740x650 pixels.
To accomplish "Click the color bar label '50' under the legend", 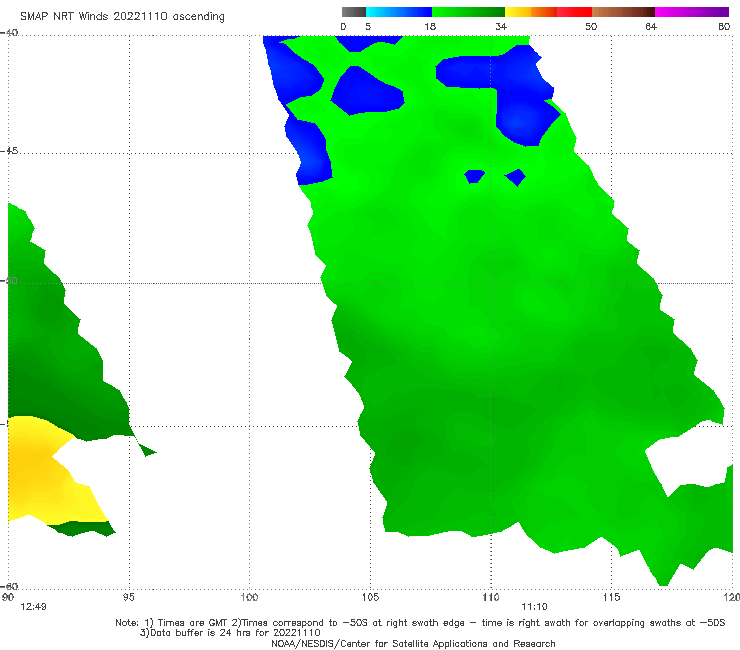I will coord(591,27).
